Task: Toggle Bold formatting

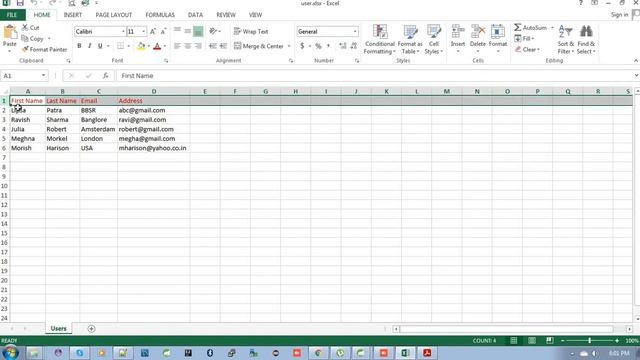Action: pyautogui.click(x=79, y=46)
